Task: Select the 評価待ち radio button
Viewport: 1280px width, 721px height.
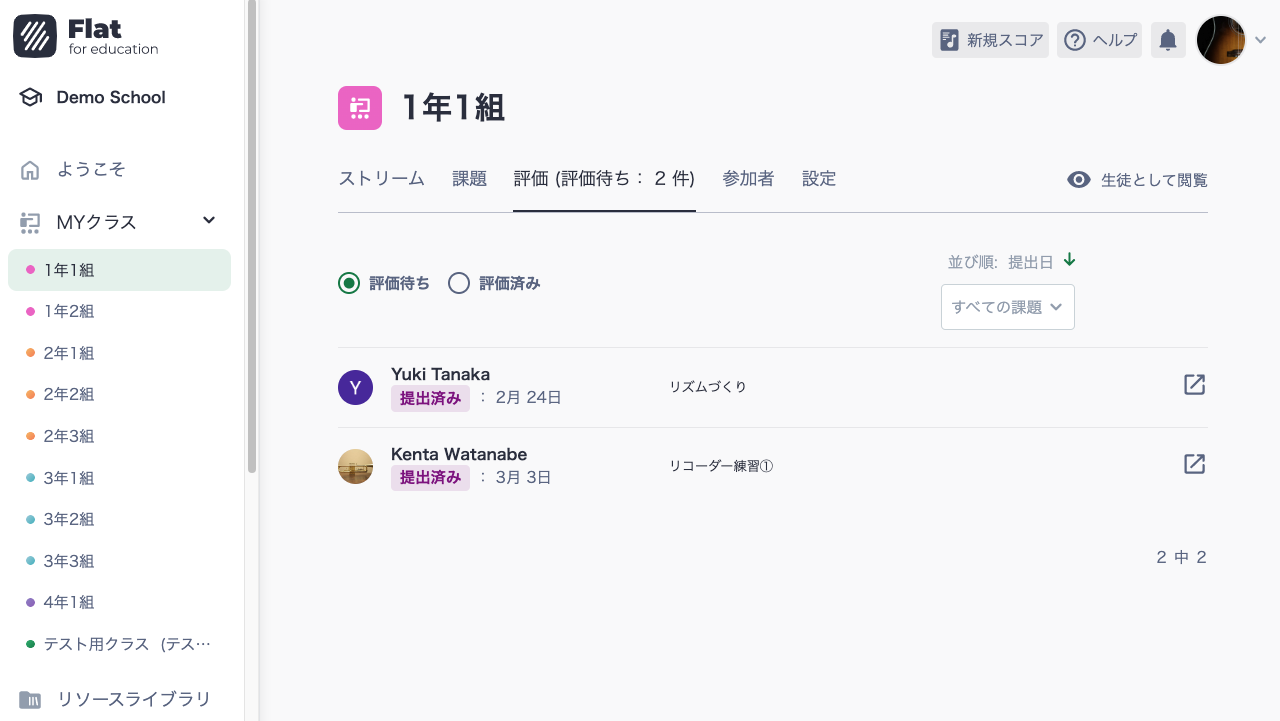Action: click(x=348, y=283)
